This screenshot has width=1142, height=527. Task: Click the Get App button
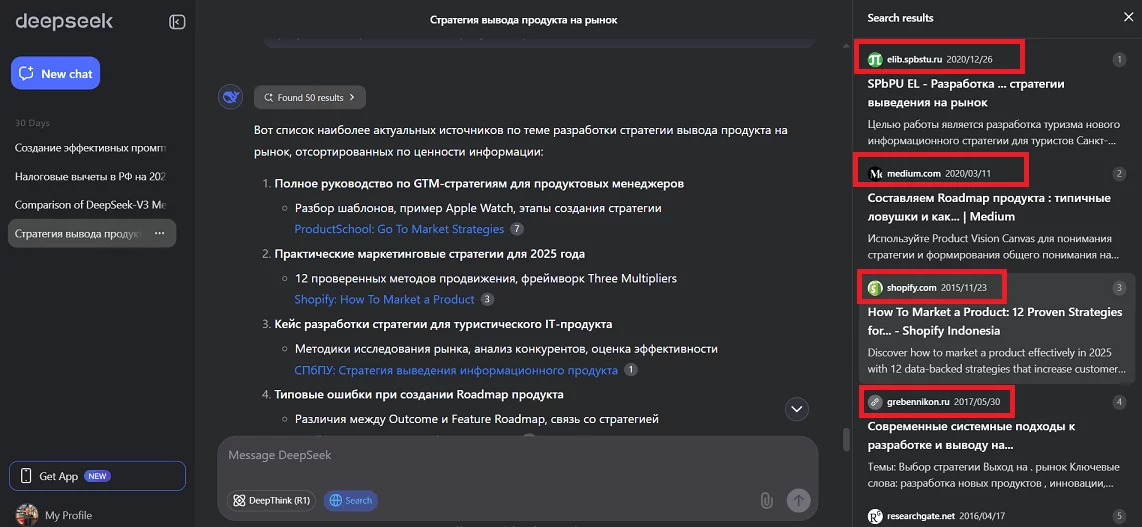tap(98, 476)
